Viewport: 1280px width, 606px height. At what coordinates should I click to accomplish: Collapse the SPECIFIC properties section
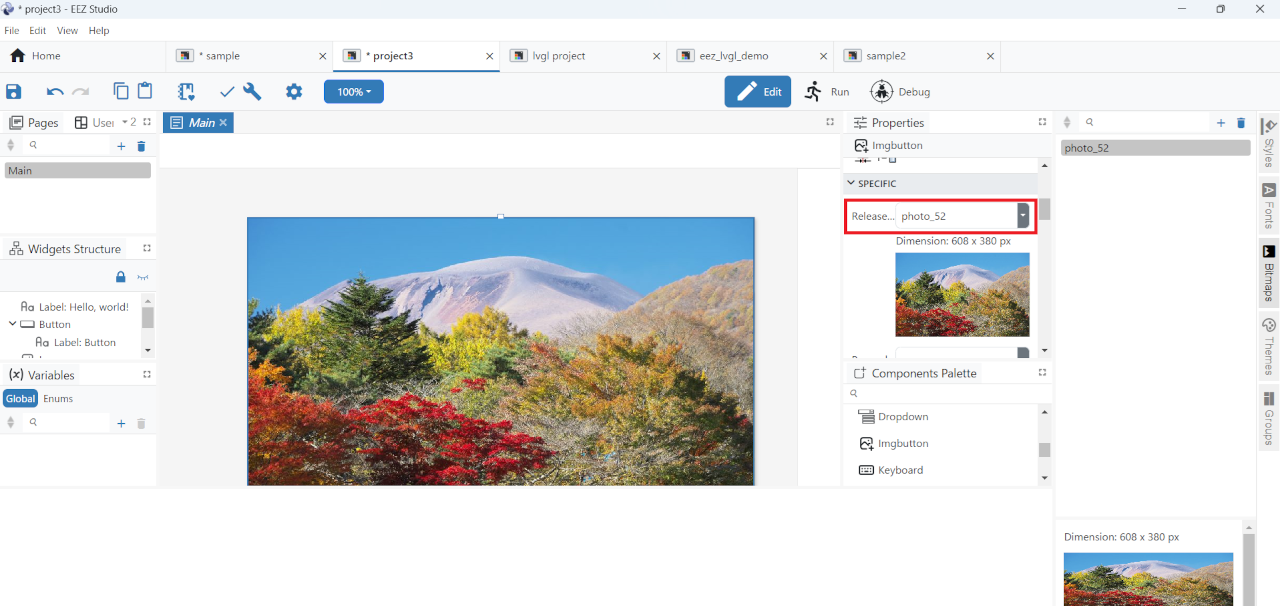tap(851, 184)
